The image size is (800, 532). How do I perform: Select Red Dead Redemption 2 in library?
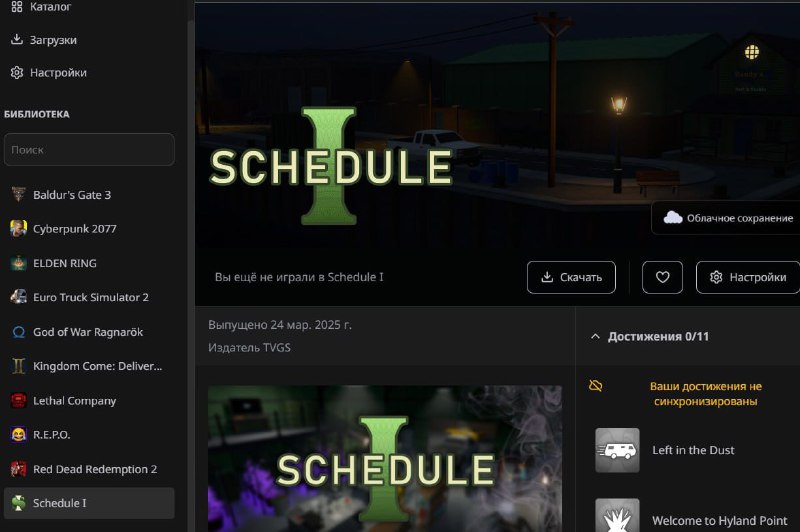(x=94, y=469)
